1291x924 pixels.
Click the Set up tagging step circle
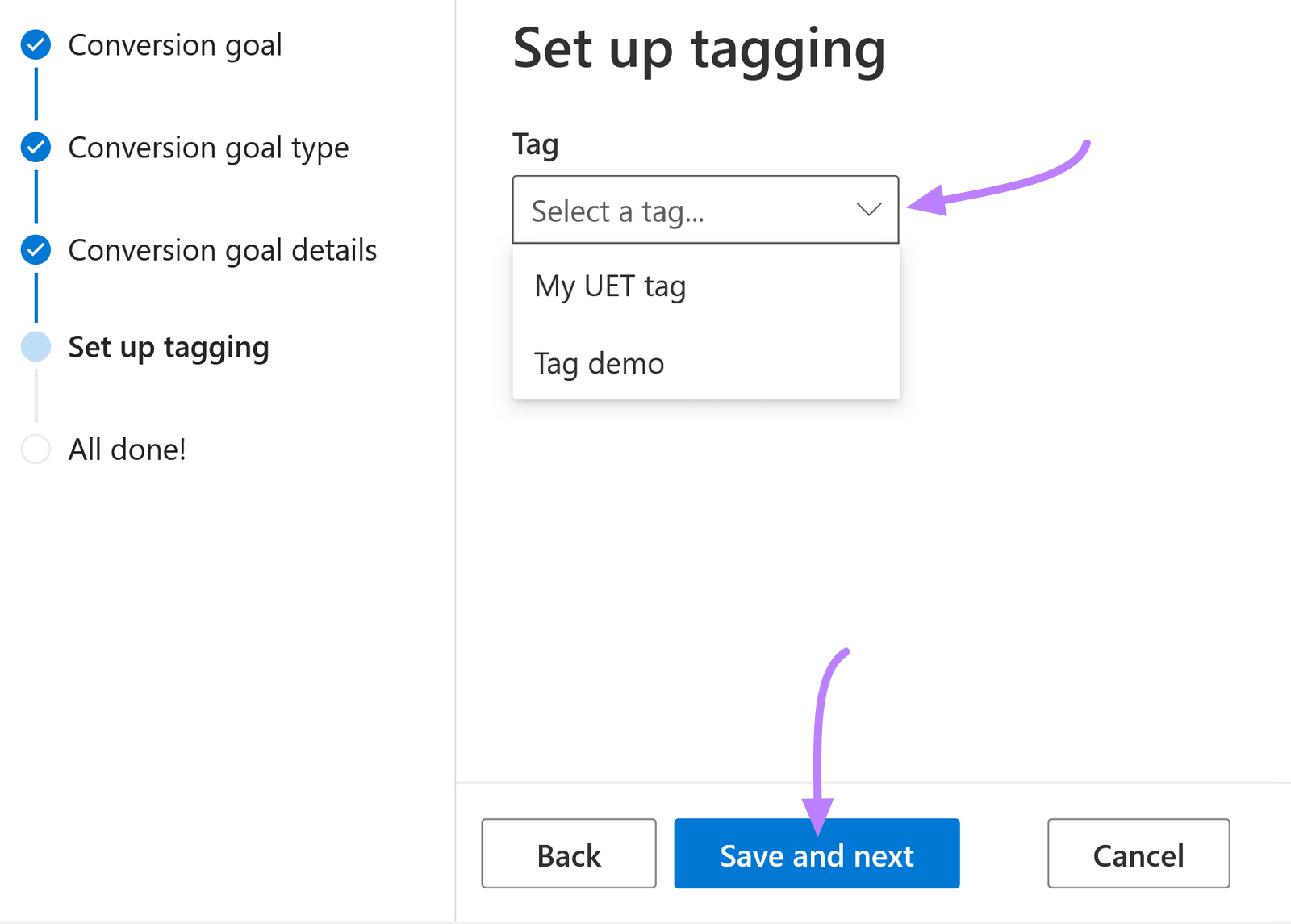click(36, 347)
